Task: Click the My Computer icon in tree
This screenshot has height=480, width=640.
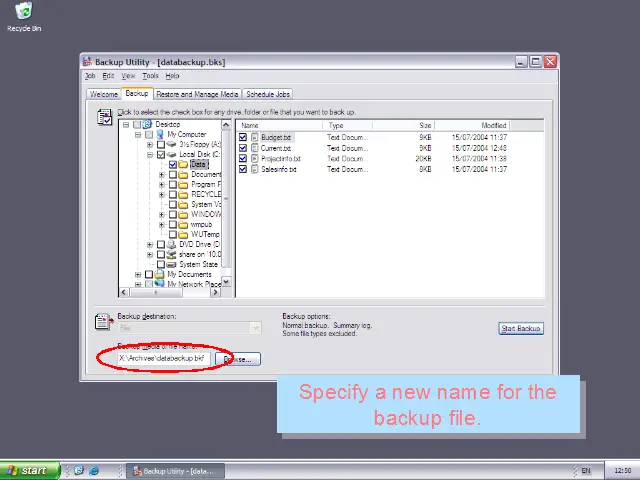Action: pyautogui.click(x=160, y=134)
